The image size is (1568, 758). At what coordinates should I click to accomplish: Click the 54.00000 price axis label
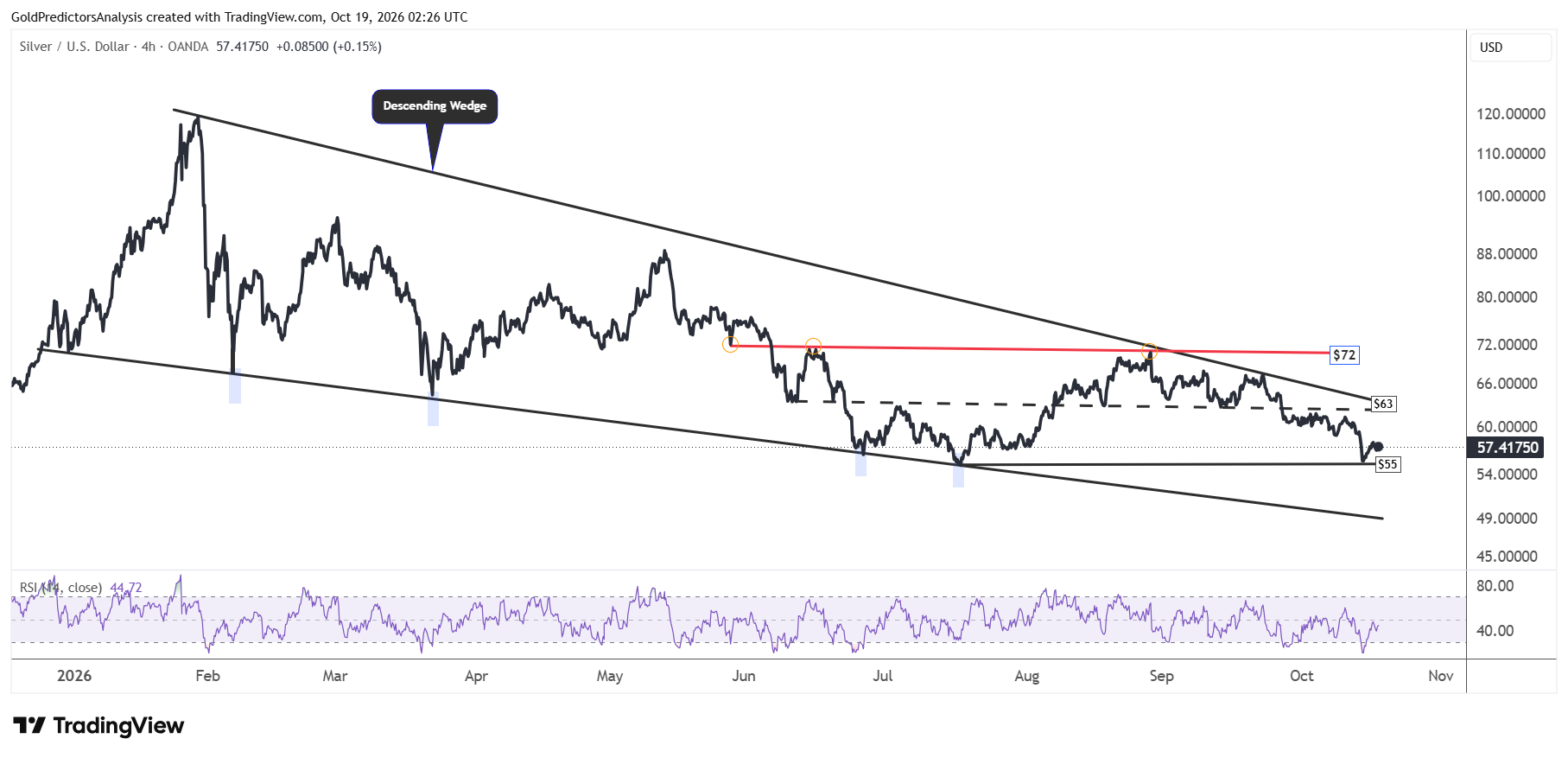1508,475
